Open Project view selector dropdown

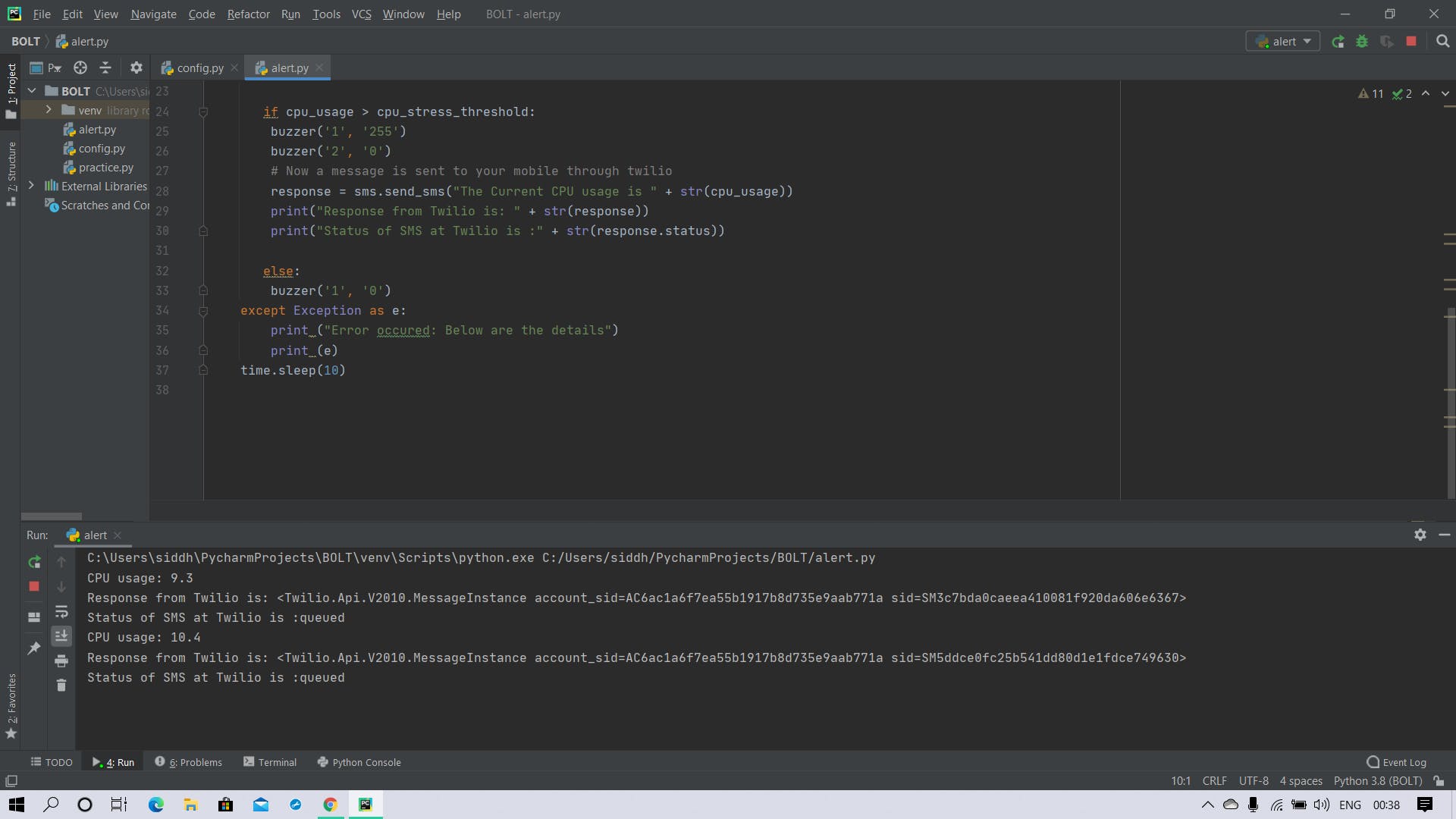(45, 67)
